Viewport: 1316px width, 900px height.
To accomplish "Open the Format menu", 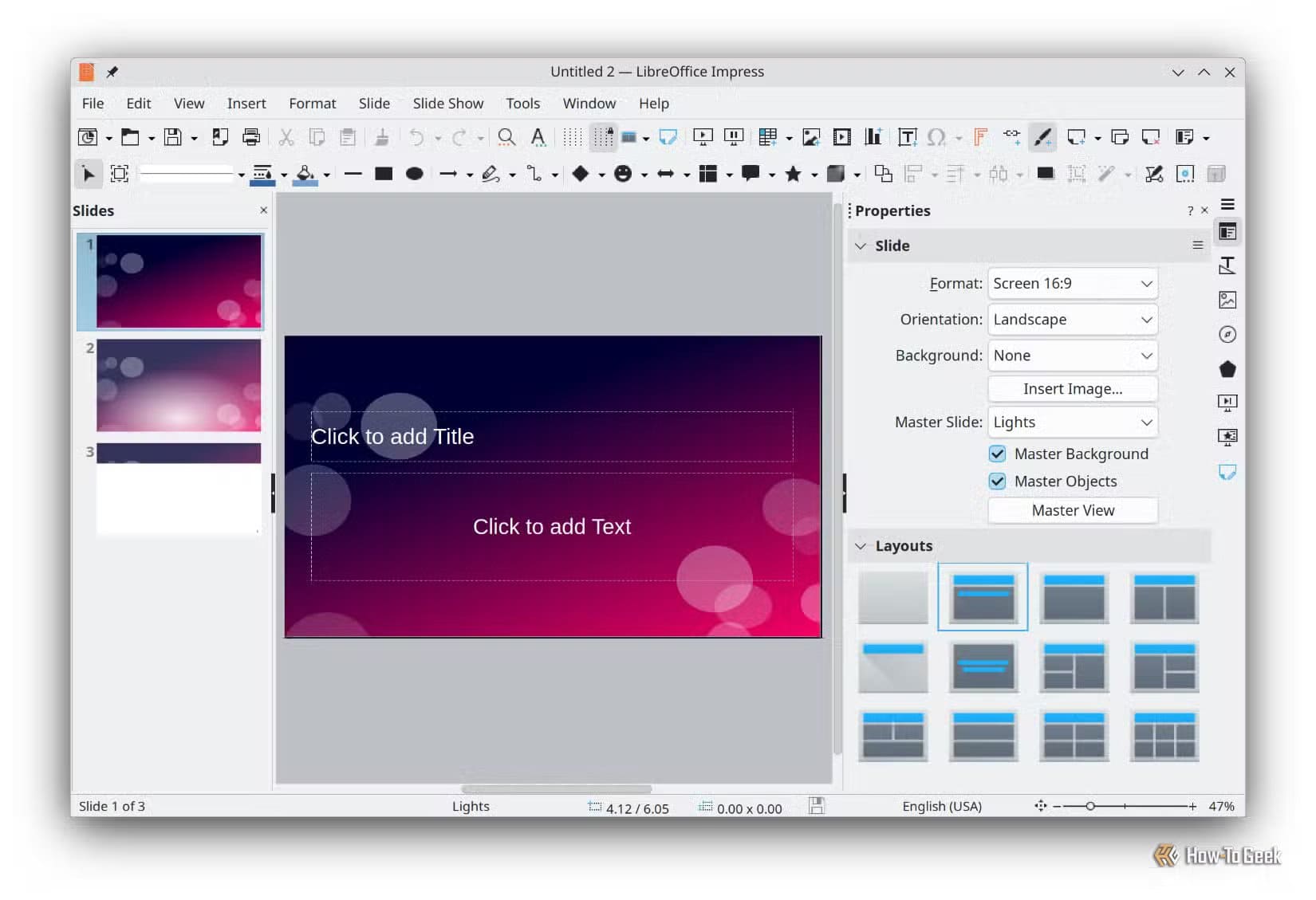I will pos(312,103).
